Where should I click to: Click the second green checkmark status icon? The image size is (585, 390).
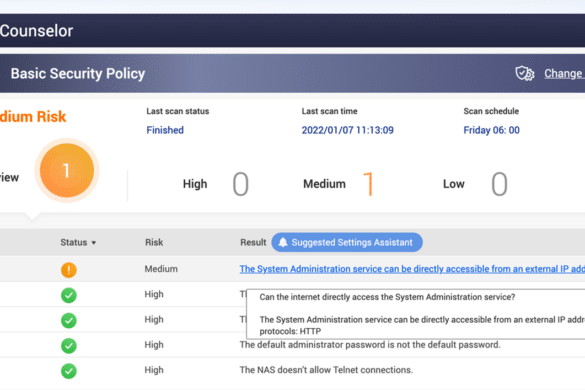click(69, 320)
